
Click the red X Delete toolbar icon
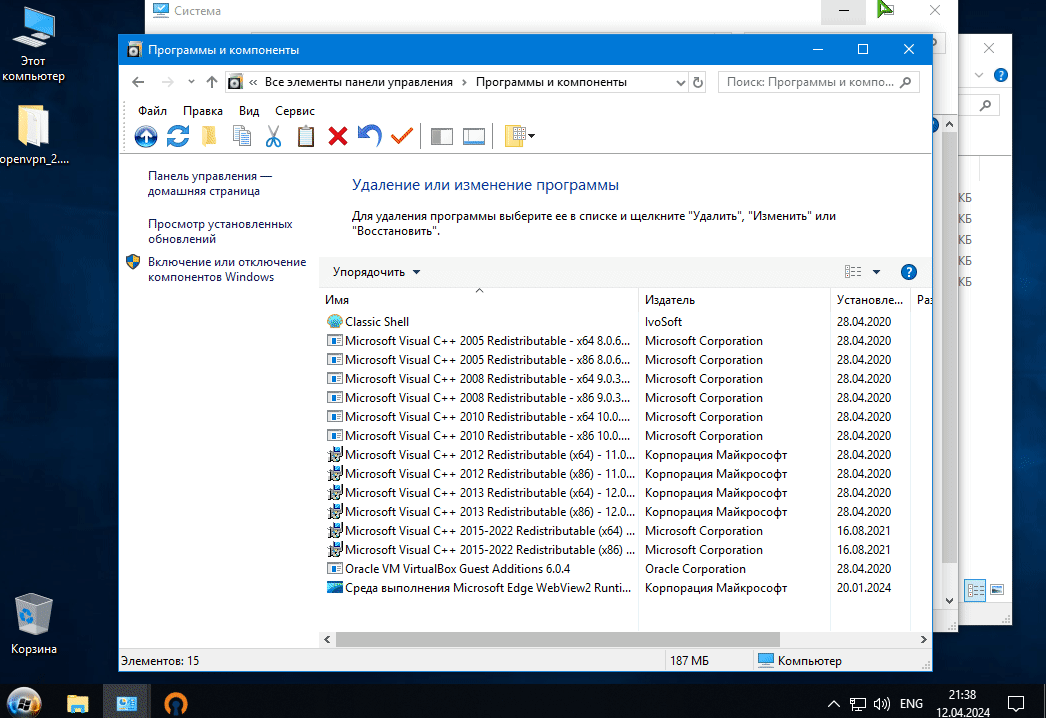338,136
